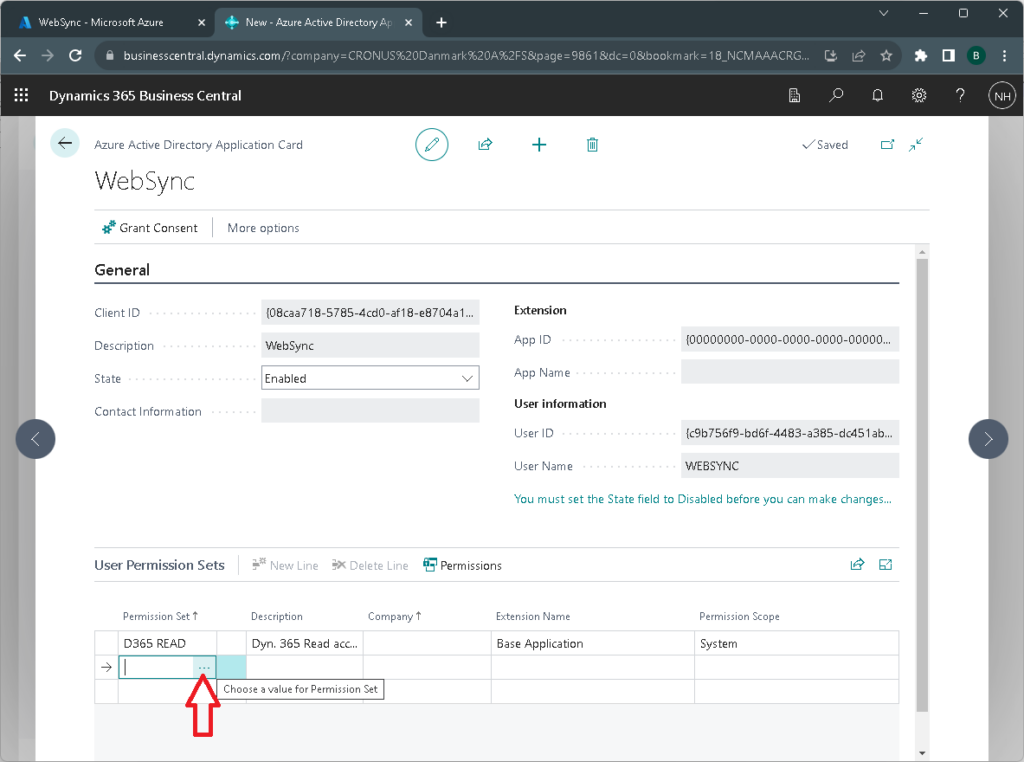Click the plus icon to create new
1024x762 pixels.
tap(539, 145)
